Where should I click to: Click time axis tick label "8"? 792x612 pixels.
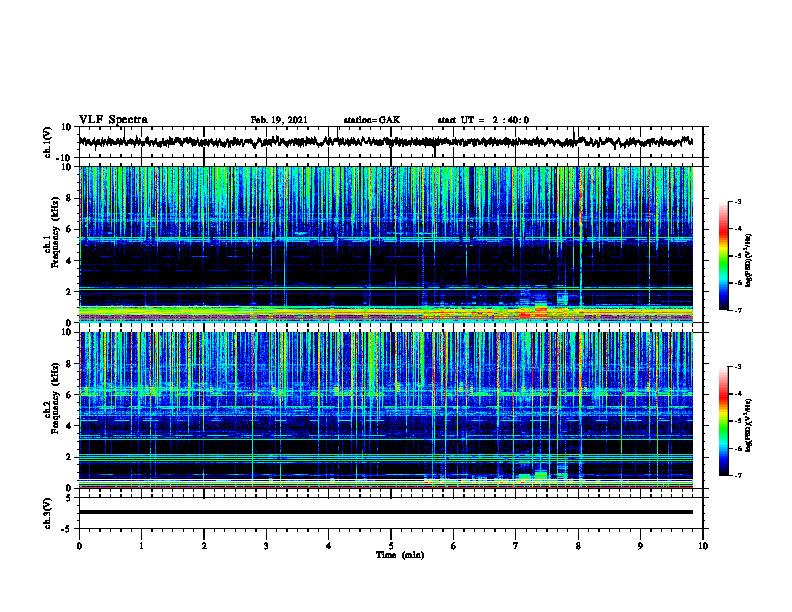pyautogui.click(x=578, y=546)
